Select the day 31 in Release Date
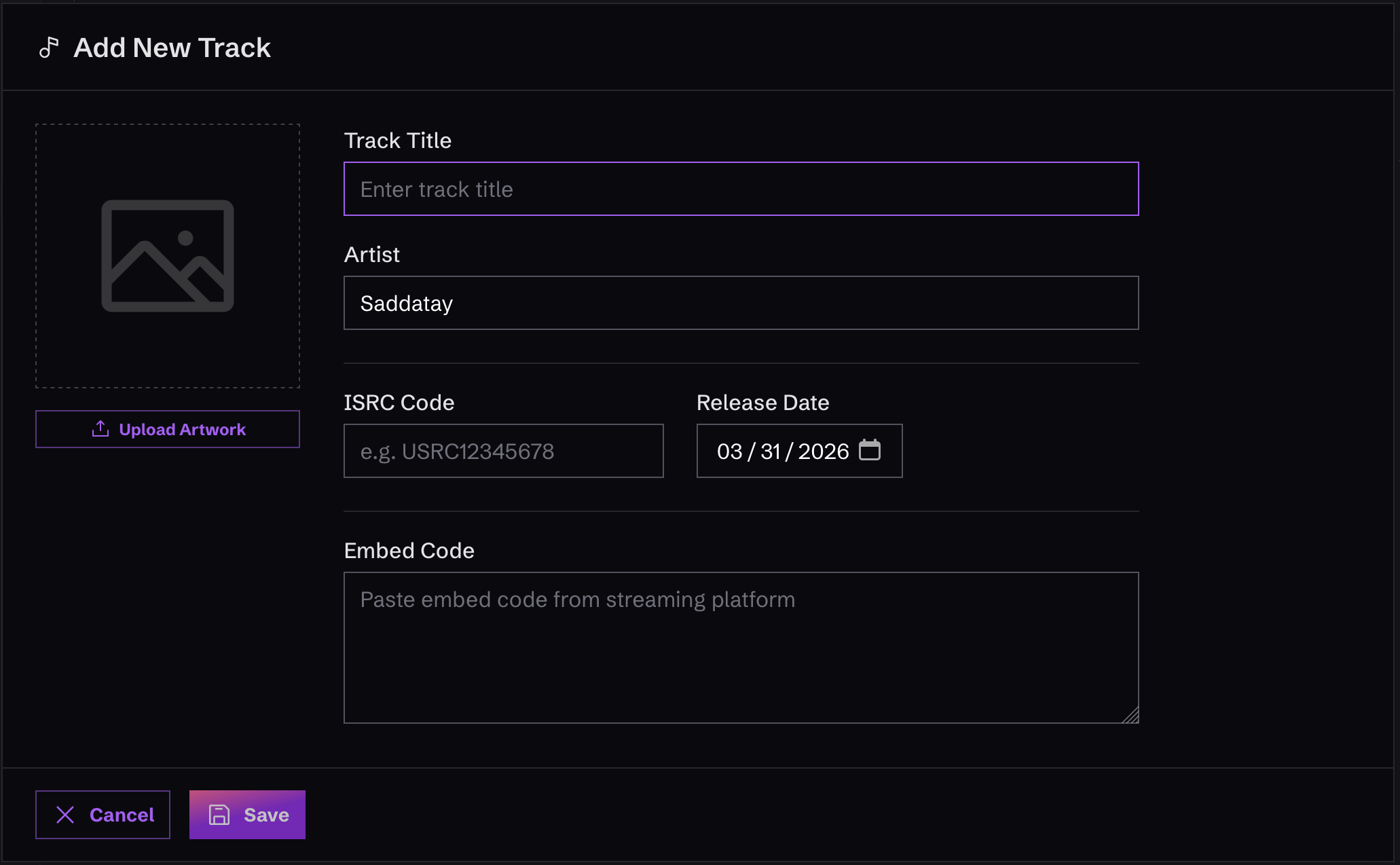The width and height of the screenshot is (1400, 865). [771, 452]
